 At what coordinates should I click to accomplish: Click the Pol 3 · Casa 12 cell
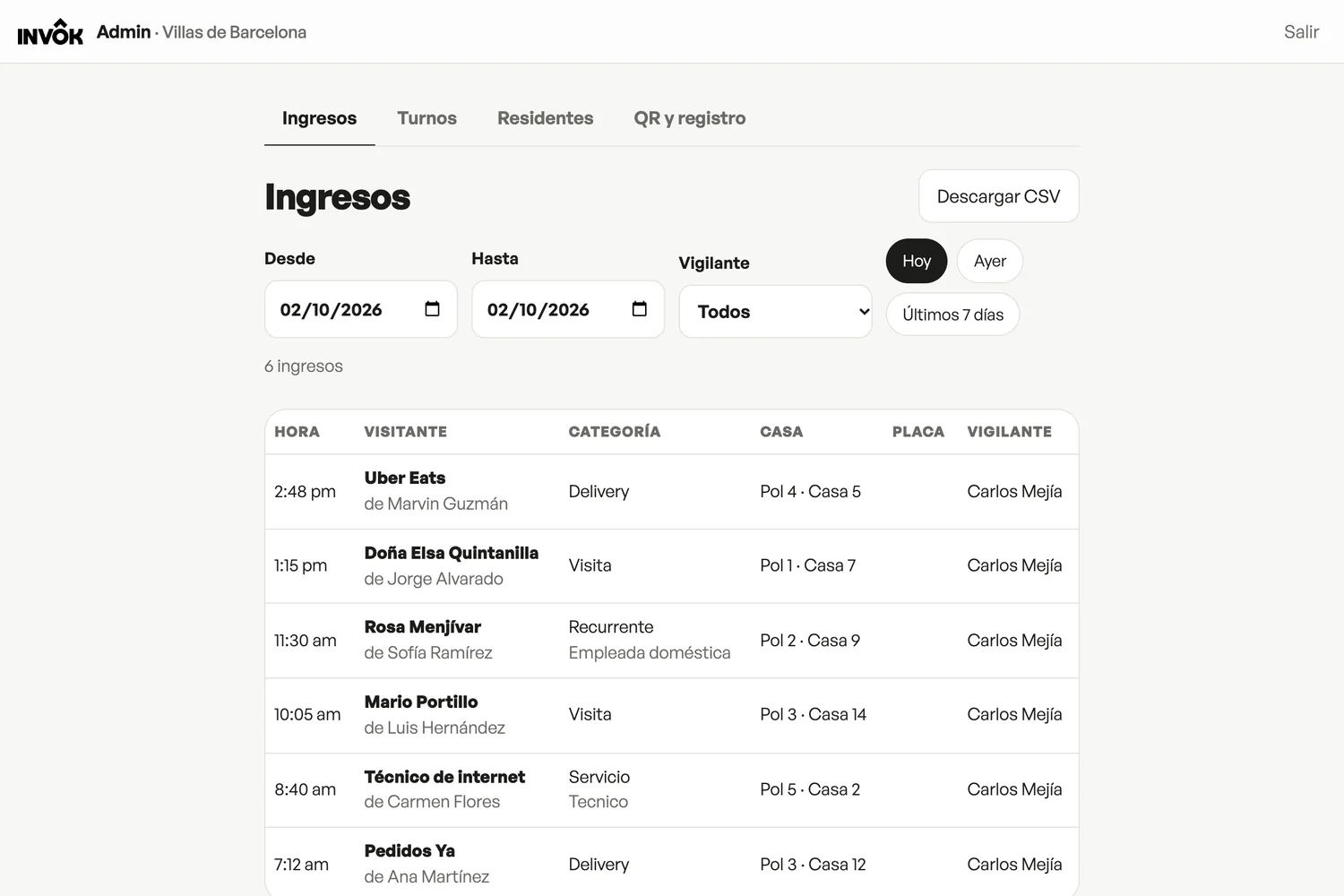point(813,865)
